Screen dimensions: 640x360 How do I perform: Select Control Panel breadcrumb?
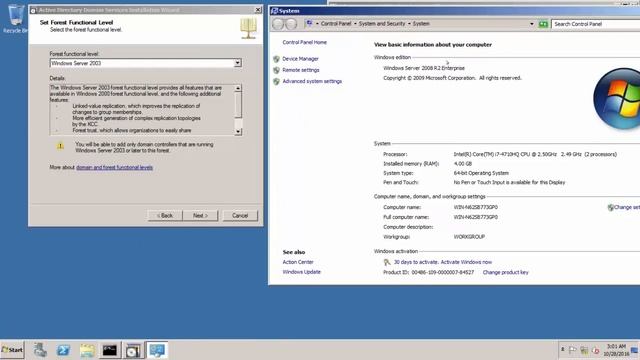[x=336, y=24]
